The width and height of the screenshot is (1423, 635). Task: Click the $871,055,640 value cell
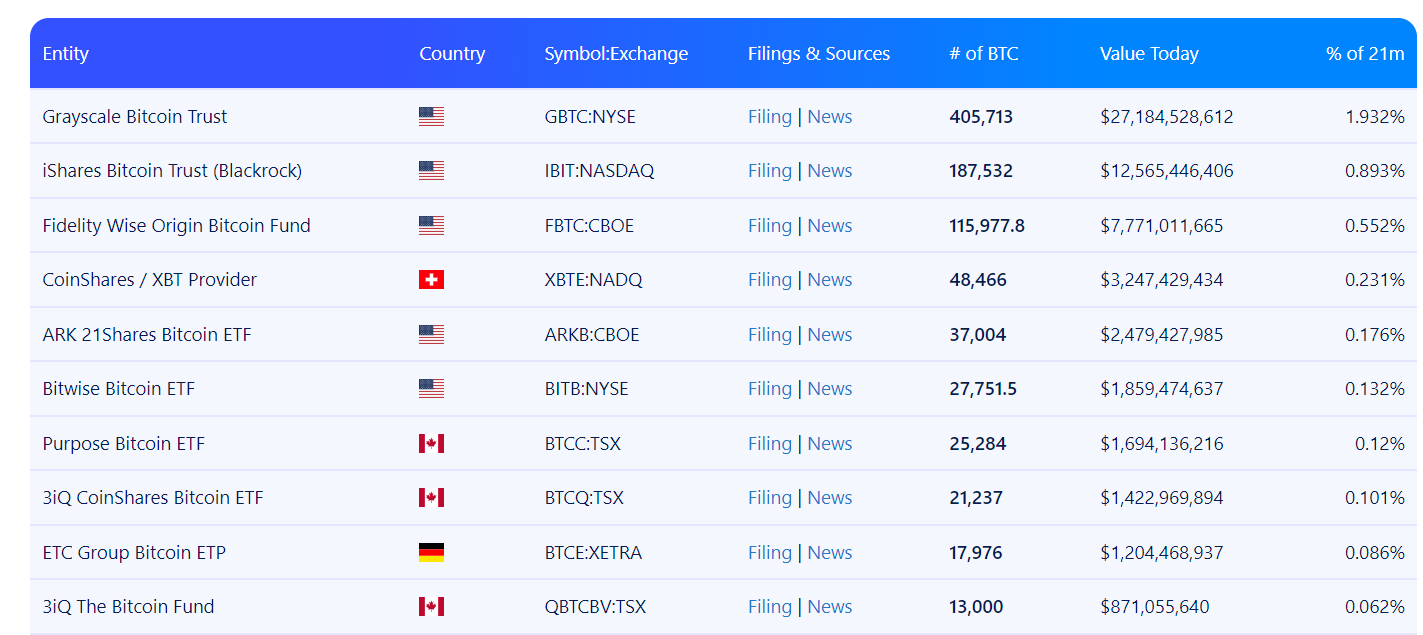point(1155,607)
